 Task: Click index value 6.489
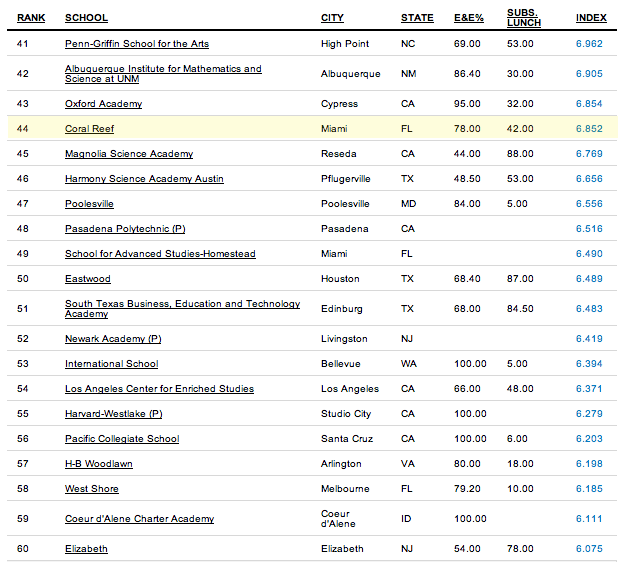[x=589, y=279]
